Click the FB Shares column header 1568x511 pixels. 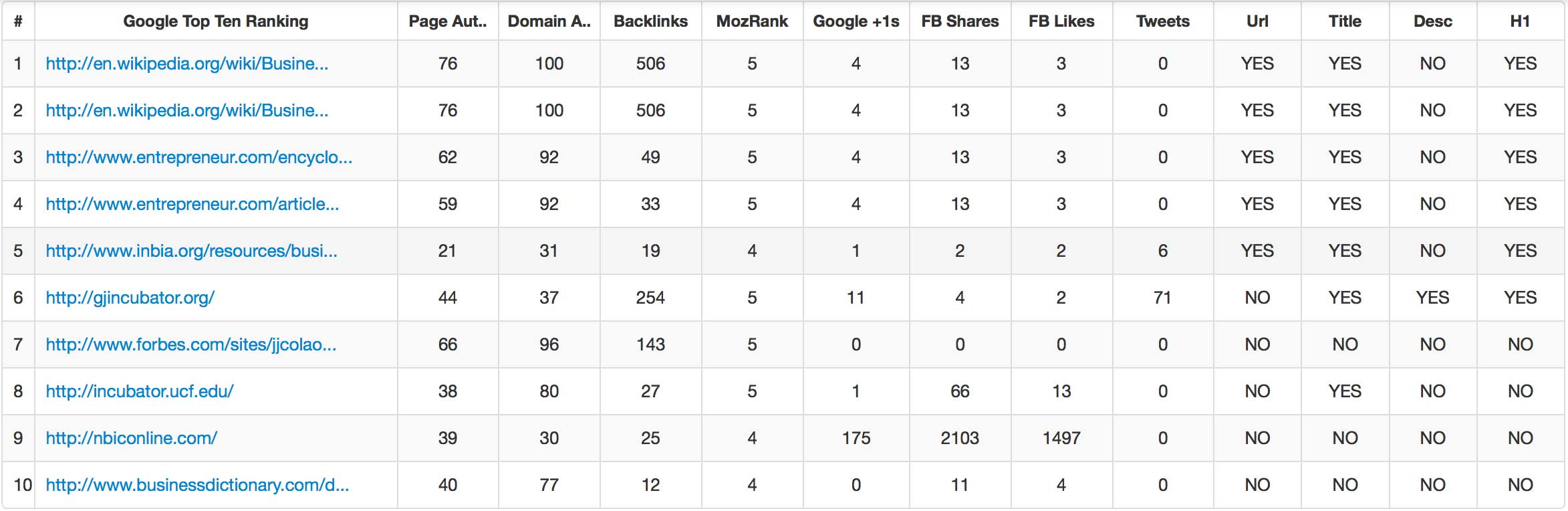click(960, 21)
